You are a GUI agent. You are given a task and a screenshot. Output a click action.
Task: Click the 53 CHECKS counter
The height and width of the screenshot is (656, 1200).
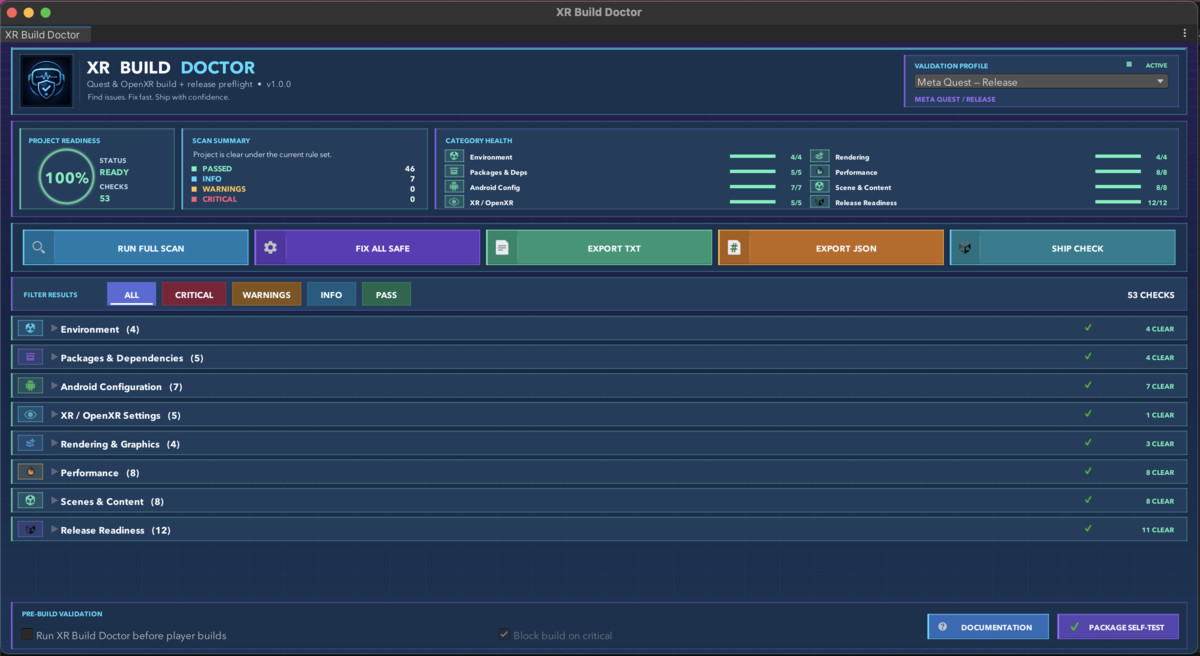pos(1150,295)
